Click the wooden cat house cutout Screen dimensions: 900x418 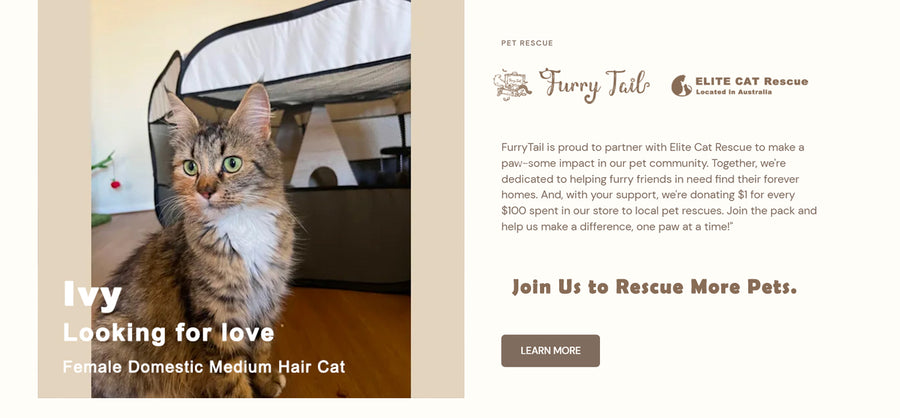(x=322, y=150)
